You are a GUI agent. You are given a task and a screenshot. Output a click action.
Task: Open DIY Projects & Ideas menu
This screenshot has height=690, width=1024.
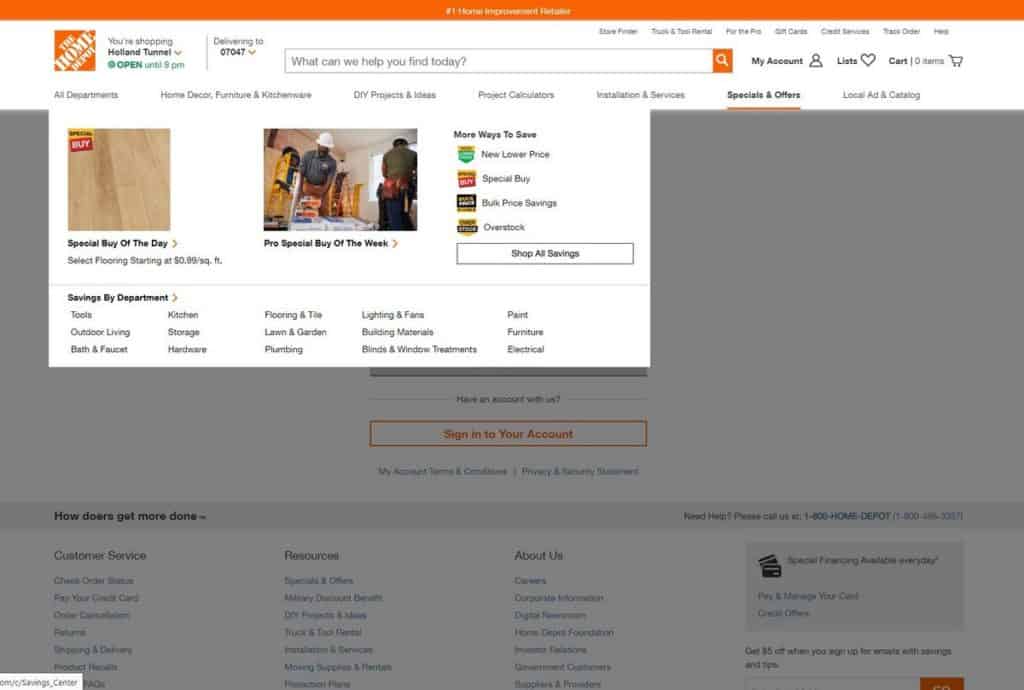[x=394, y=95]
